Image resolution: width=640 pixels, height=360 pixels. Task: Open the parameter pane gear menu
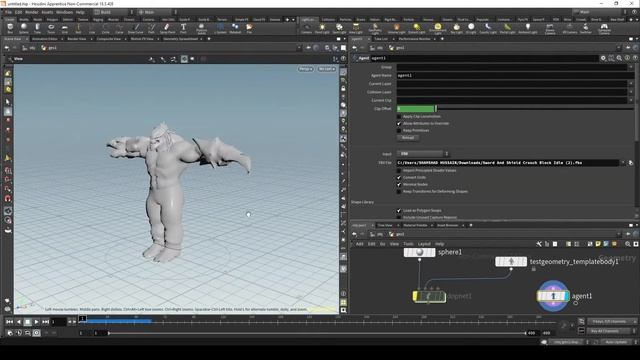tap(603, 58)
